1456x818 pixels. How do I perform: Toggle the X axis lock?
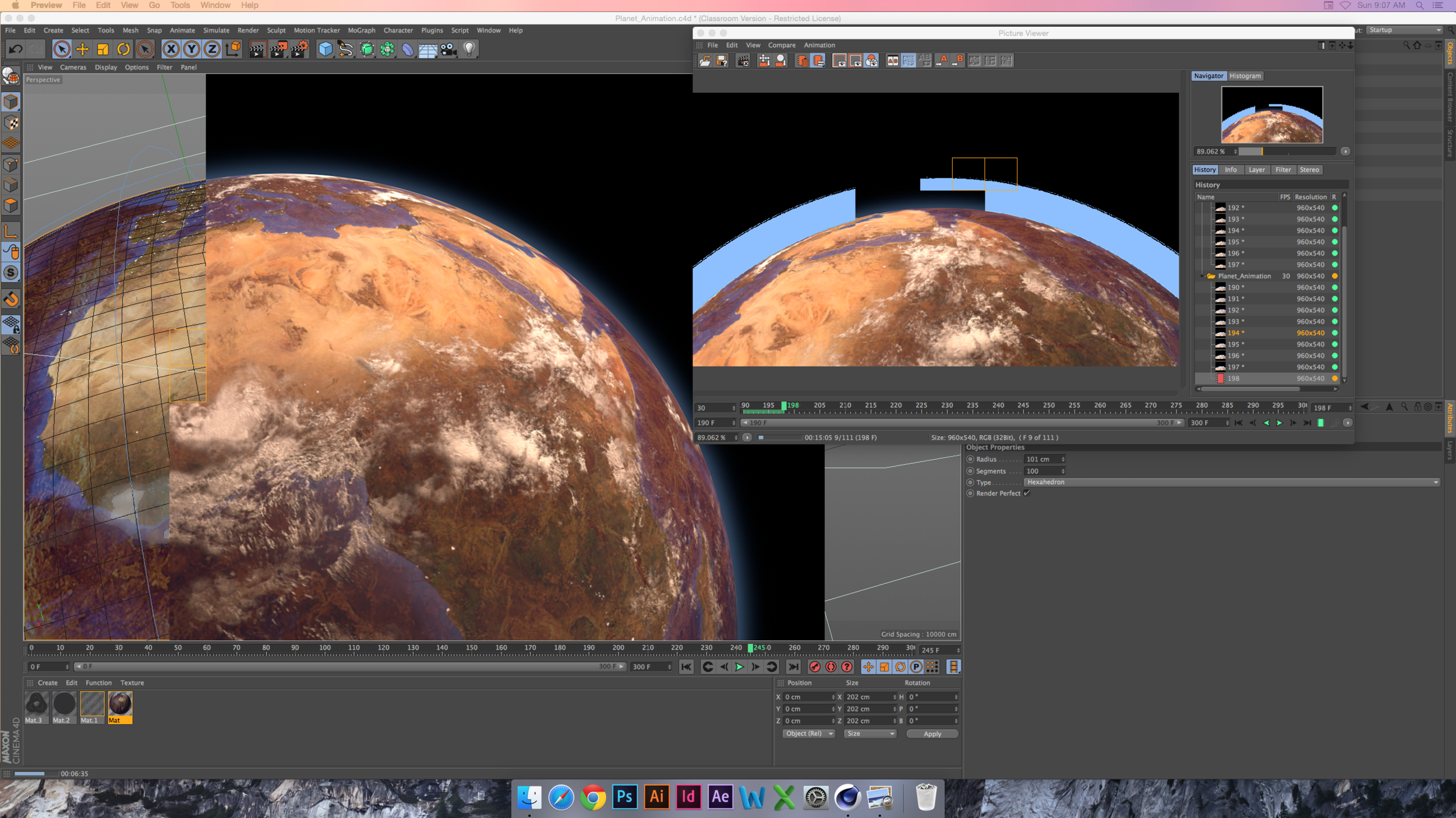coord(171,49)
